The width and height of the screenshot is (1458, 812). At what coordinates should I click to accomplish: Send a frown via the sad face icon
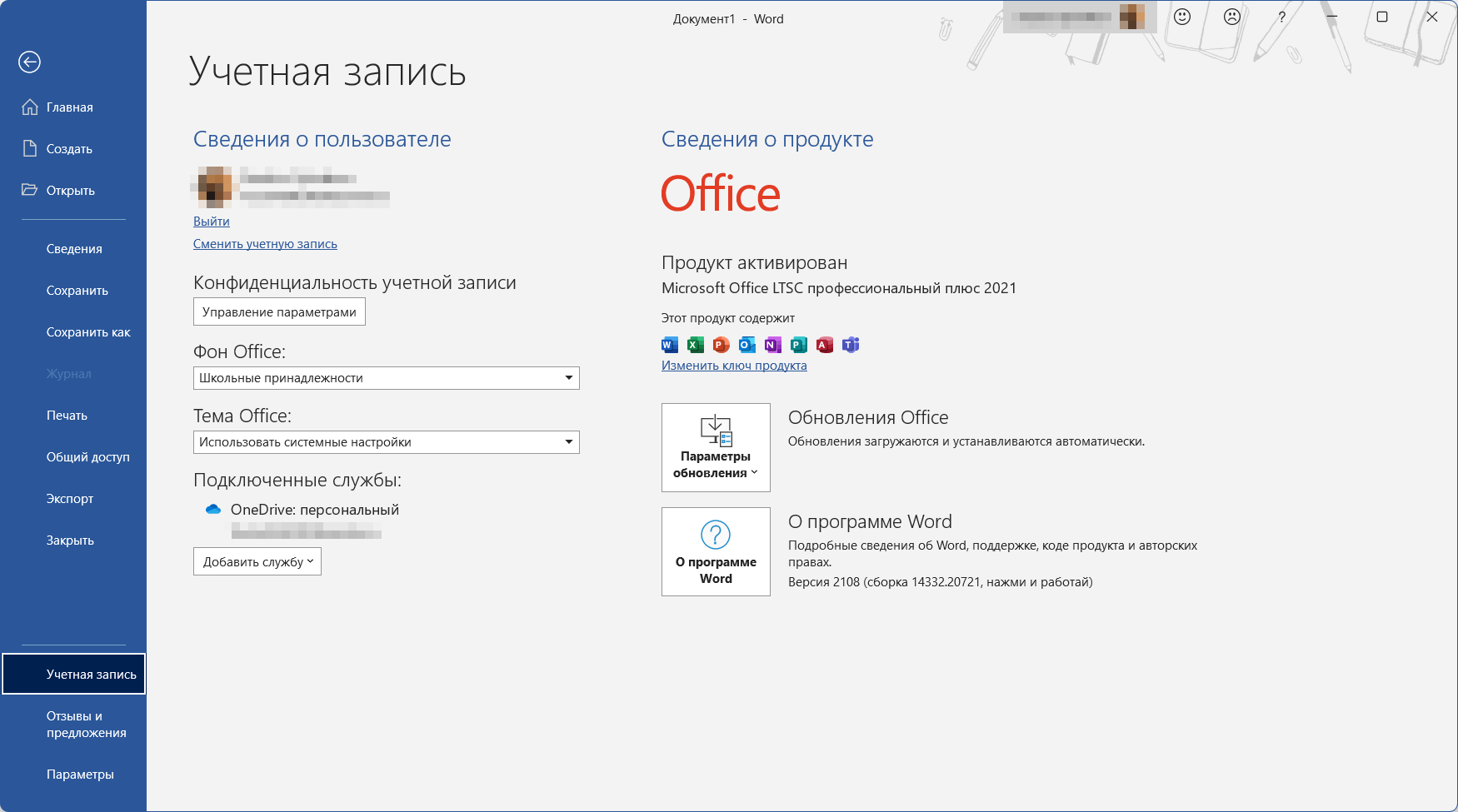point(1232,17)
